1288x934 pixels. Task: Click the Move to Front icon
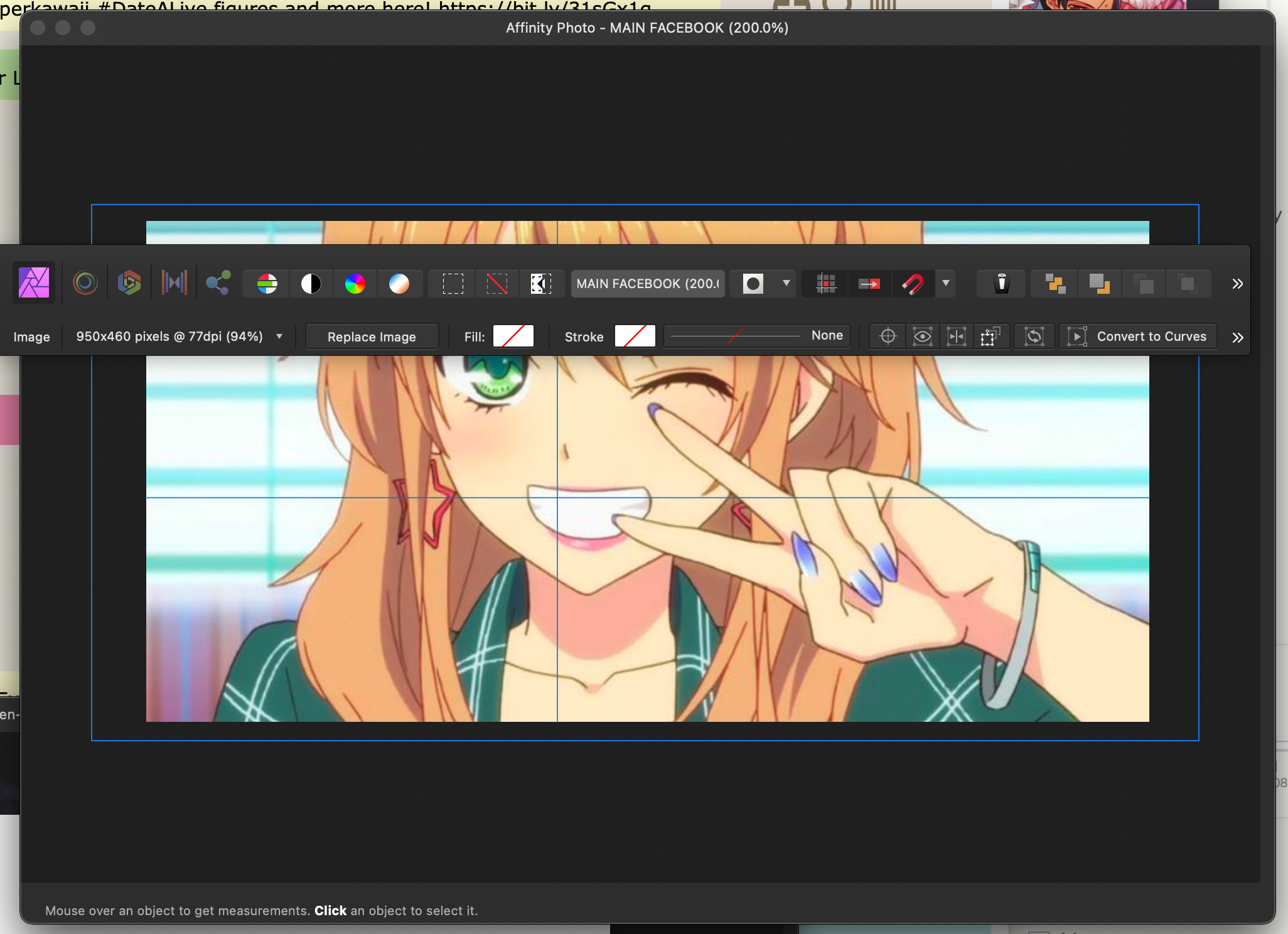pos(1100,284)
